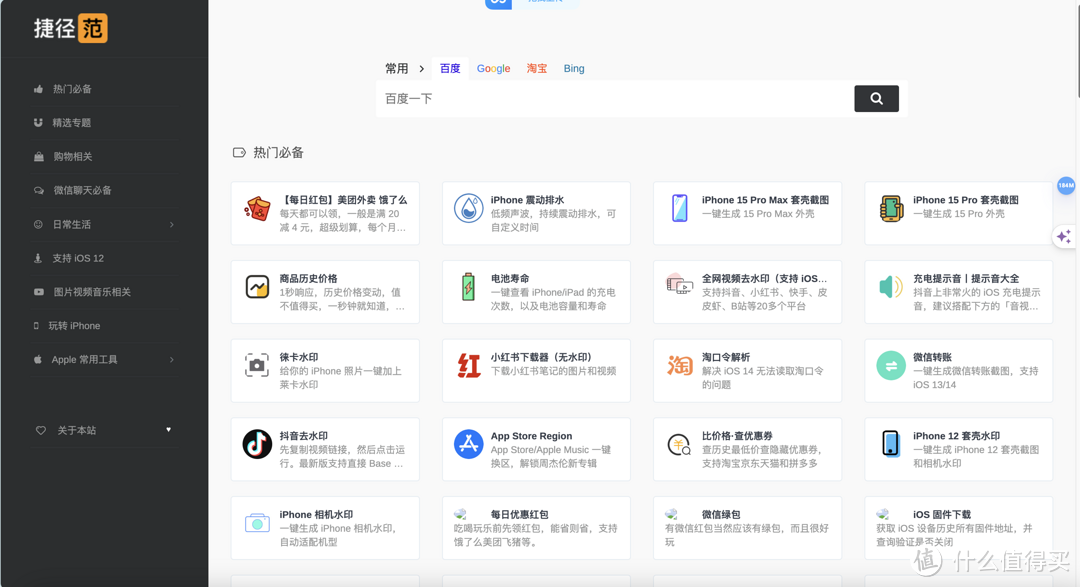Screen dimensions: 1080x587
Task: Click the 百度一下 search input field
Action: point(615,99)
